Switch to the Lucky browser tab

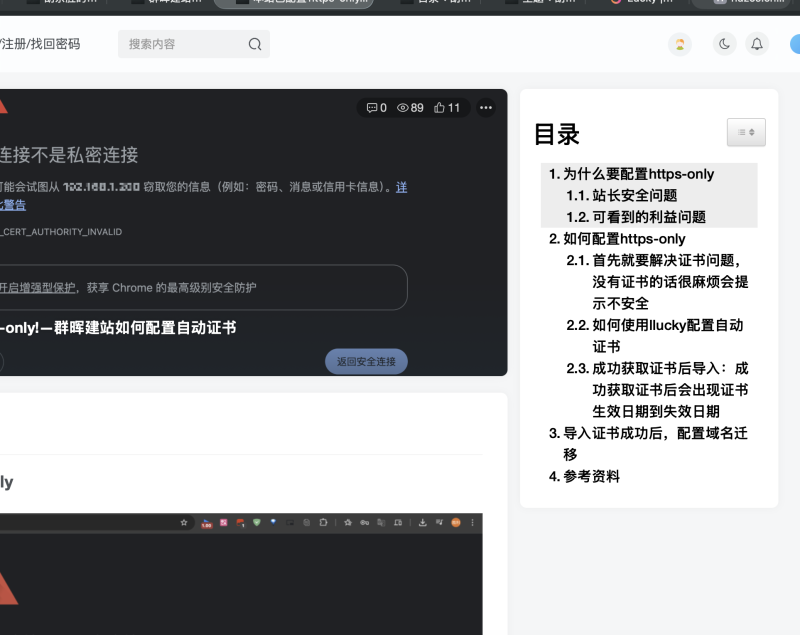(x=644, y=3)
